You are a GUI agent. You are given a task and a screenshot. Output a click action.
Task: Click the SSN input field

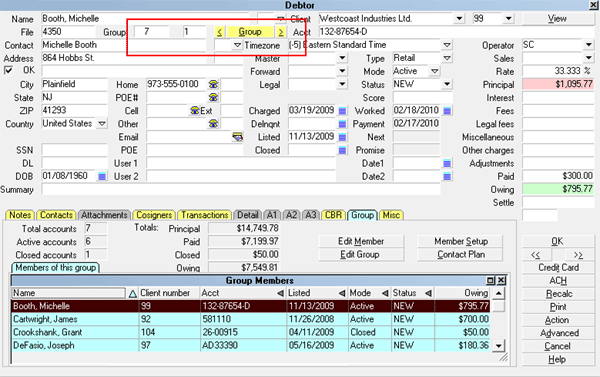coord(74,150)
